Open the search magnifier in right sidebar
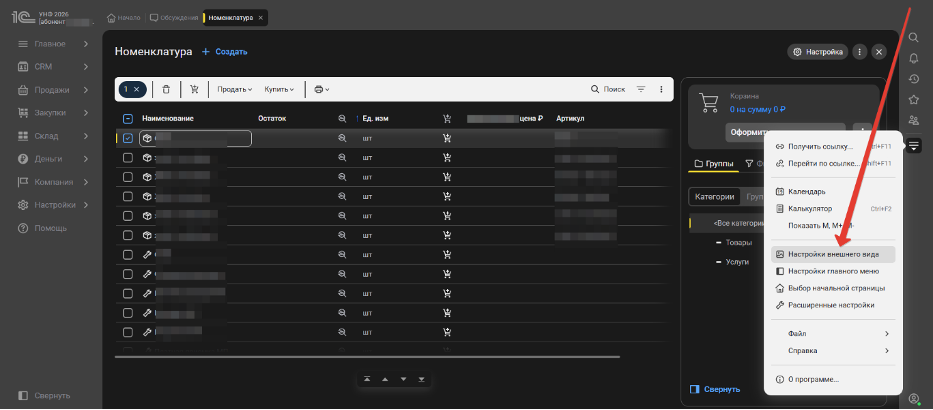The image size is (933, 410). [913, 37]
